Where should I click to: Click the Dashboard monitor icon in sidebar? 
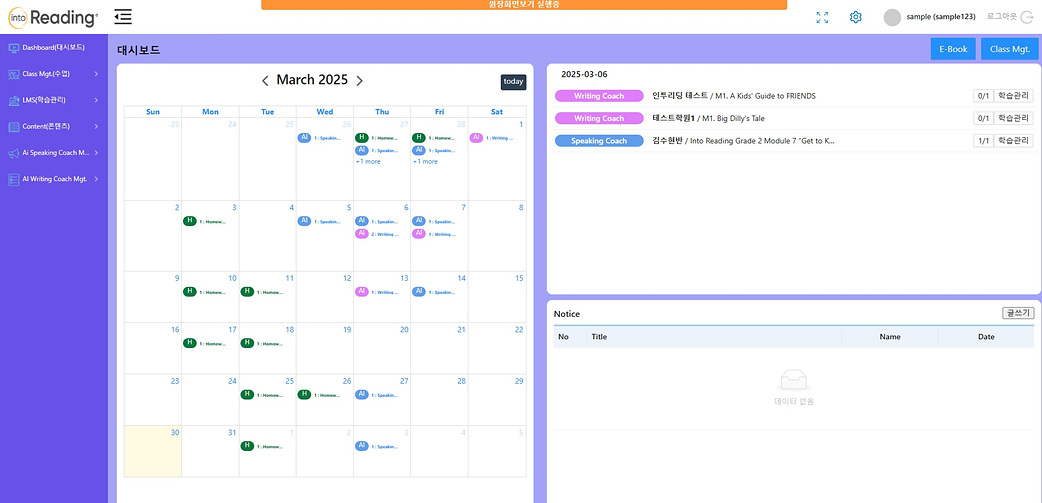(13, 48)
